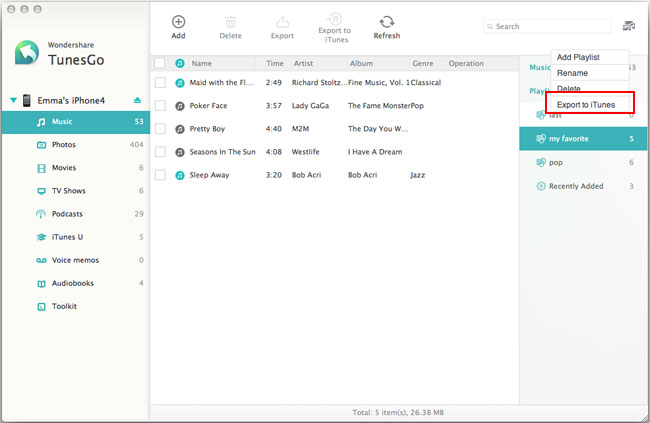
Task: Choose Rename from the context menu
Action: tap(590, 73)
